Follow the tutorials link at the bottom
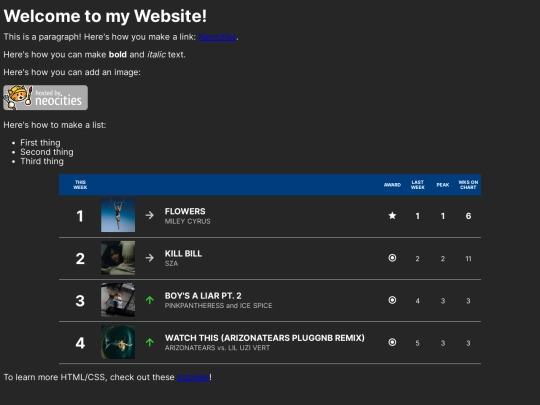This screenshot has width=540, height=405. (x=194, y=377)
